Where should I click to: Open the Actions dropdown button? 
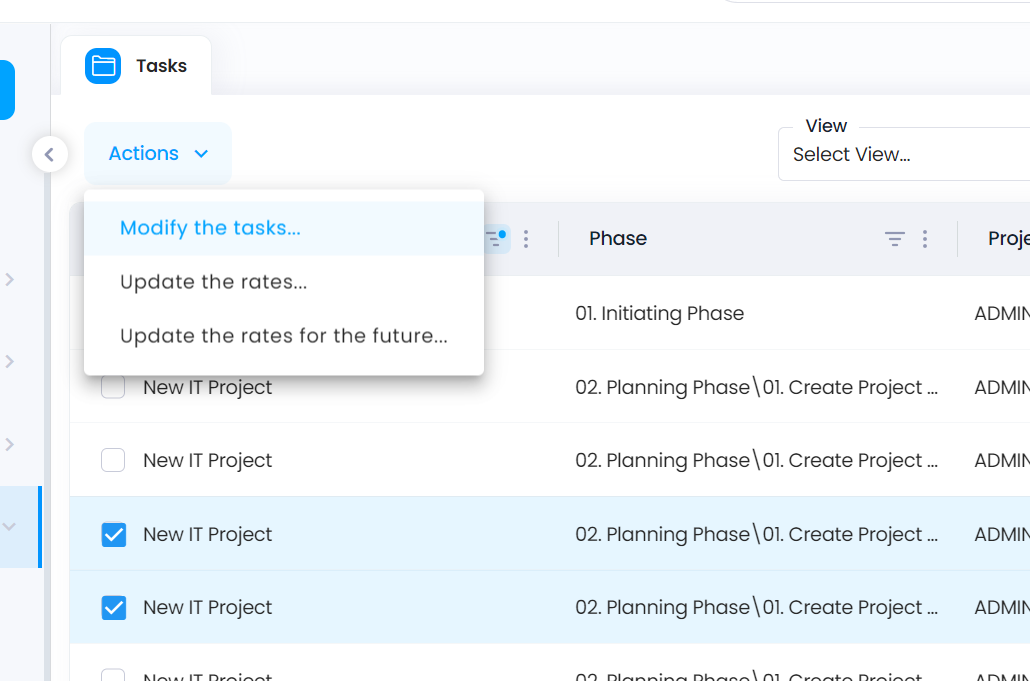point(158,154)
